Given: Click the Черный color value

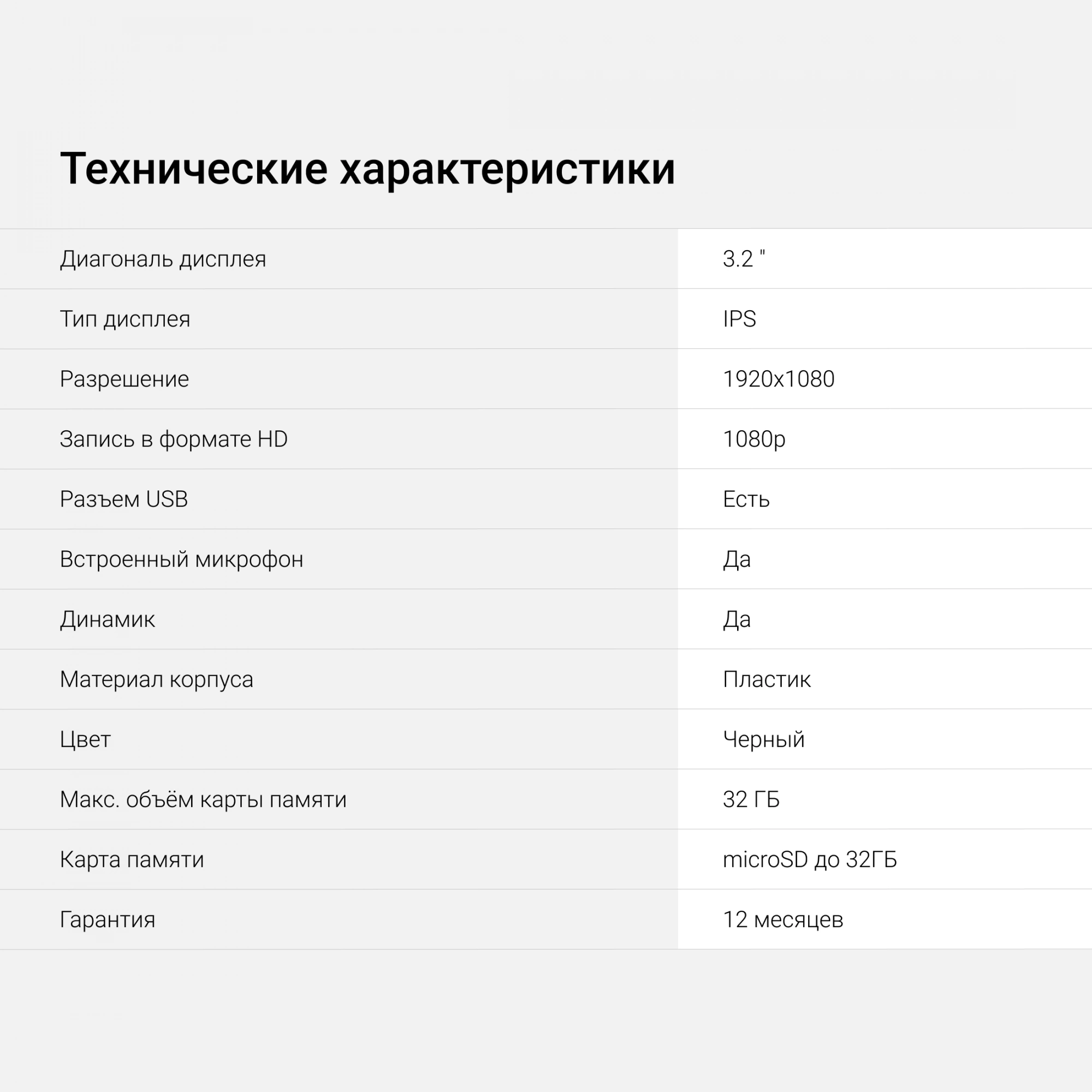Looking at the screenshot, I should coord(763,739).
